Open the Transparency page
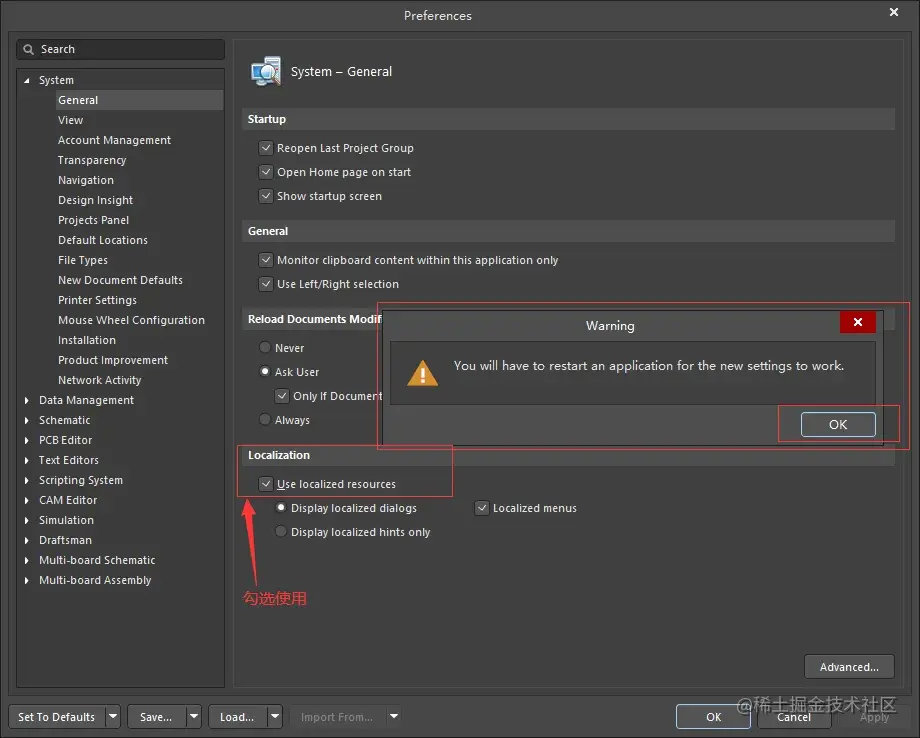Viewport: 920px width, 738px height. pyautogui.click(x=92, y=160)
